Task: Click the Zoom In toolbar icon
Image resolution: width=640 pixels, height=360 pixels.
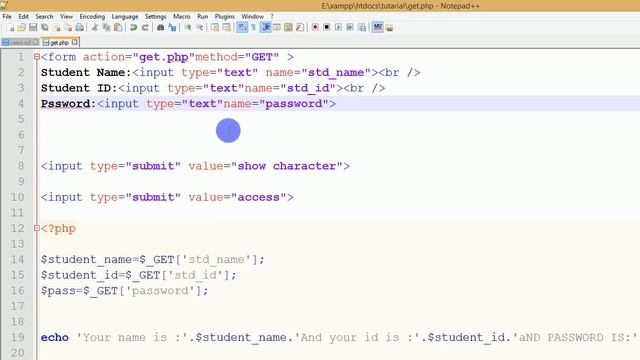Action: 188,27
